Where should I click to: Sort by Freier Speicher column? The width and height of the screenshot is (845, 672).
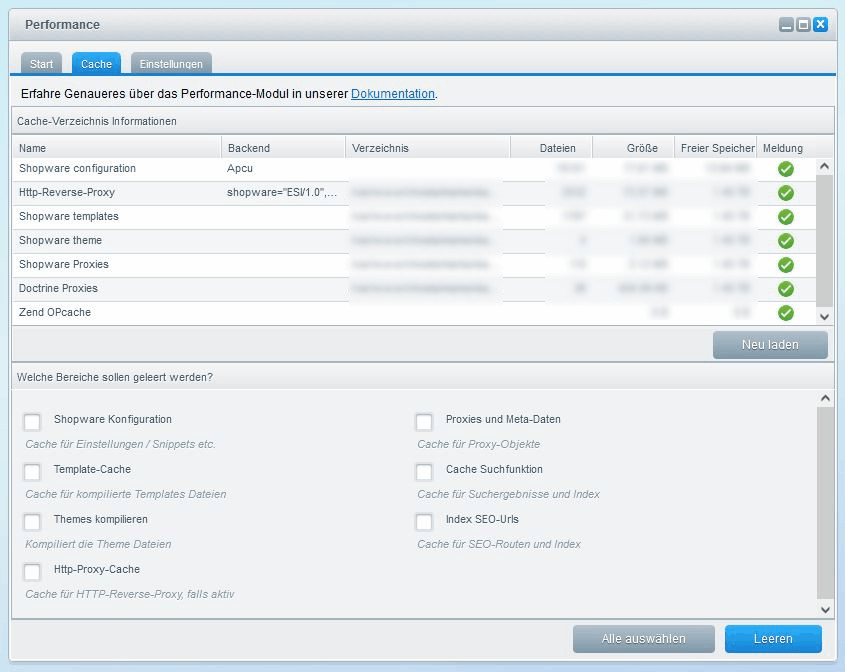(x=716, y=148)
